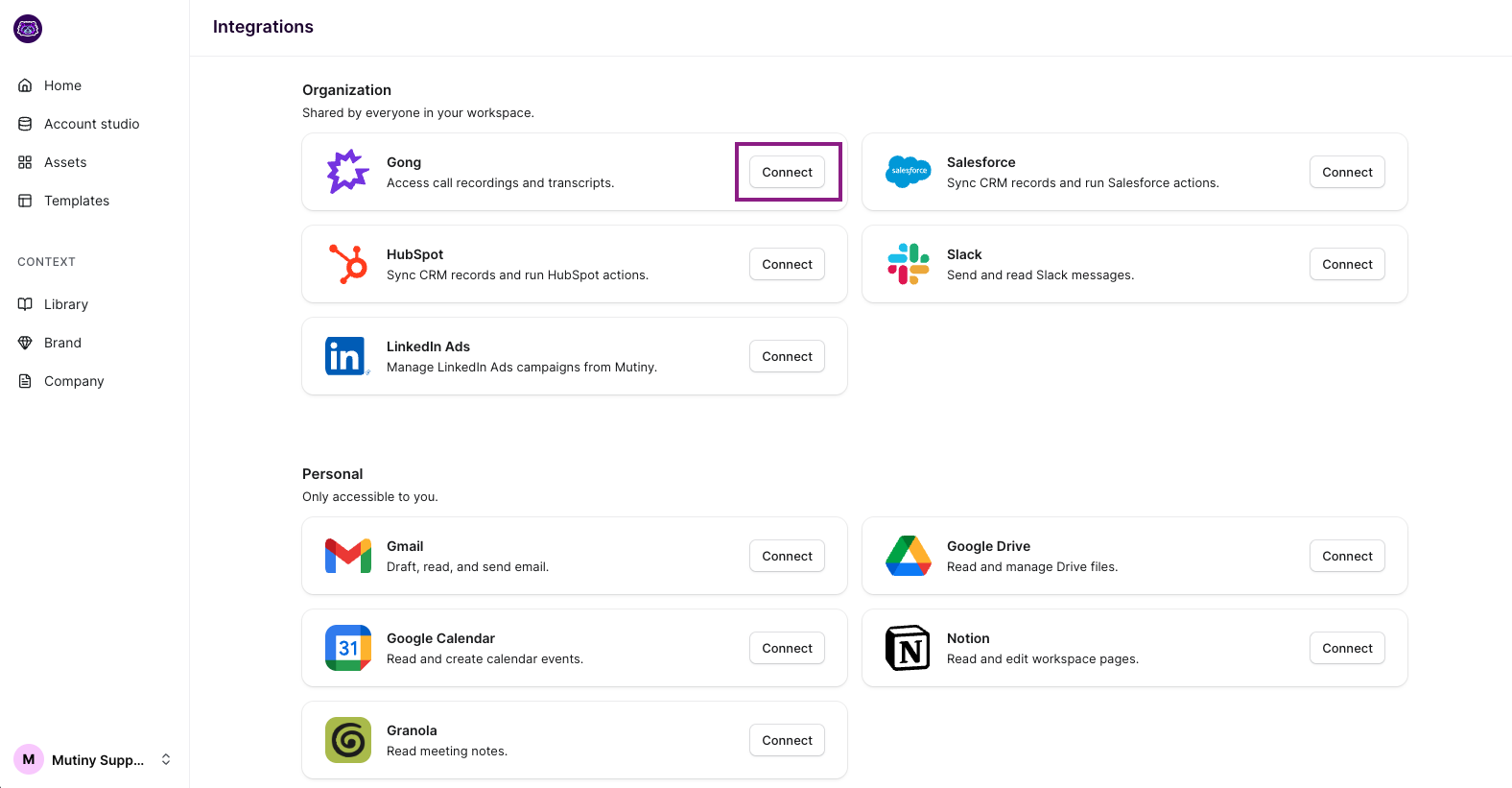Screen dimensions: 1512x788
Task: Click the M user avatar
Action: pos(29,759)
